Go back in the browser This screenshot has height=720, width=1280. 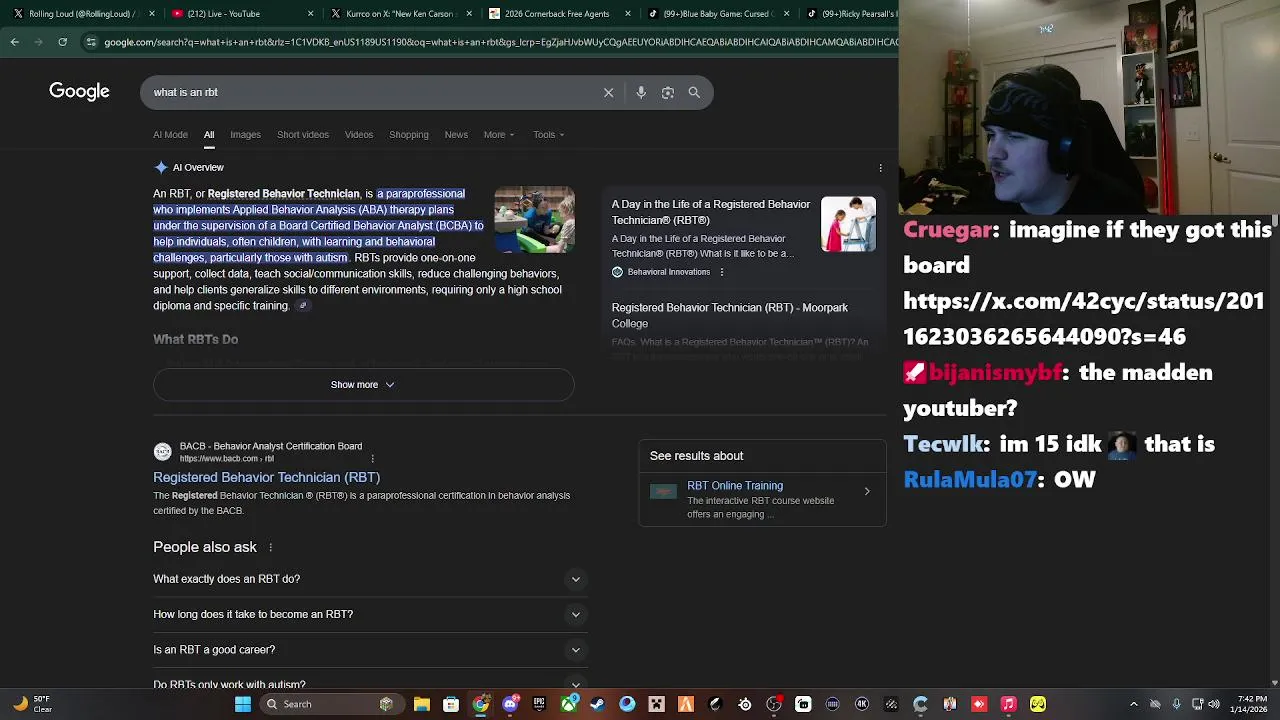pyautogui.click(x=14, y=42)
